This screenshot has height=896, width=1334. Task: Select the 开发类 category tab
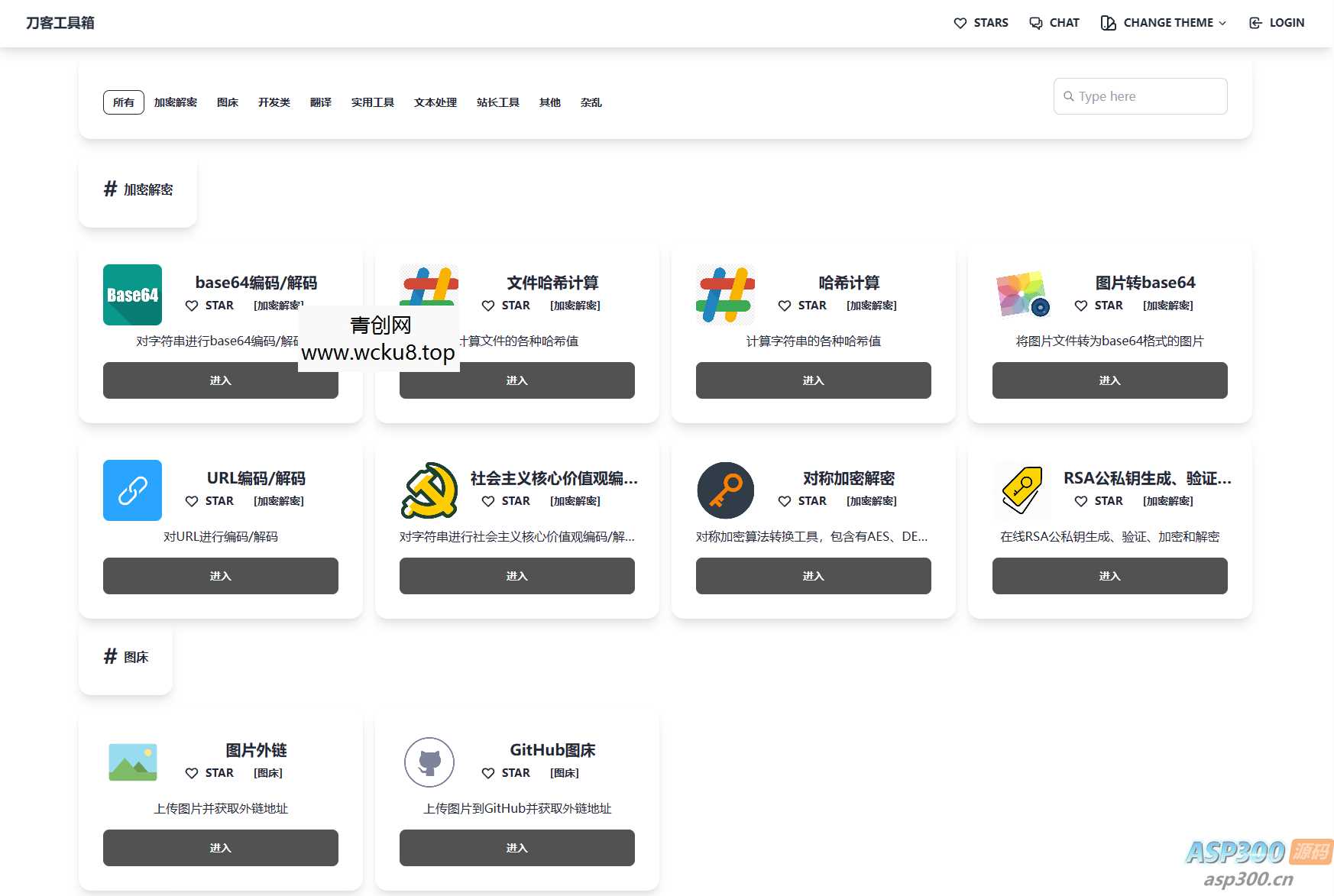click(274, 102)
